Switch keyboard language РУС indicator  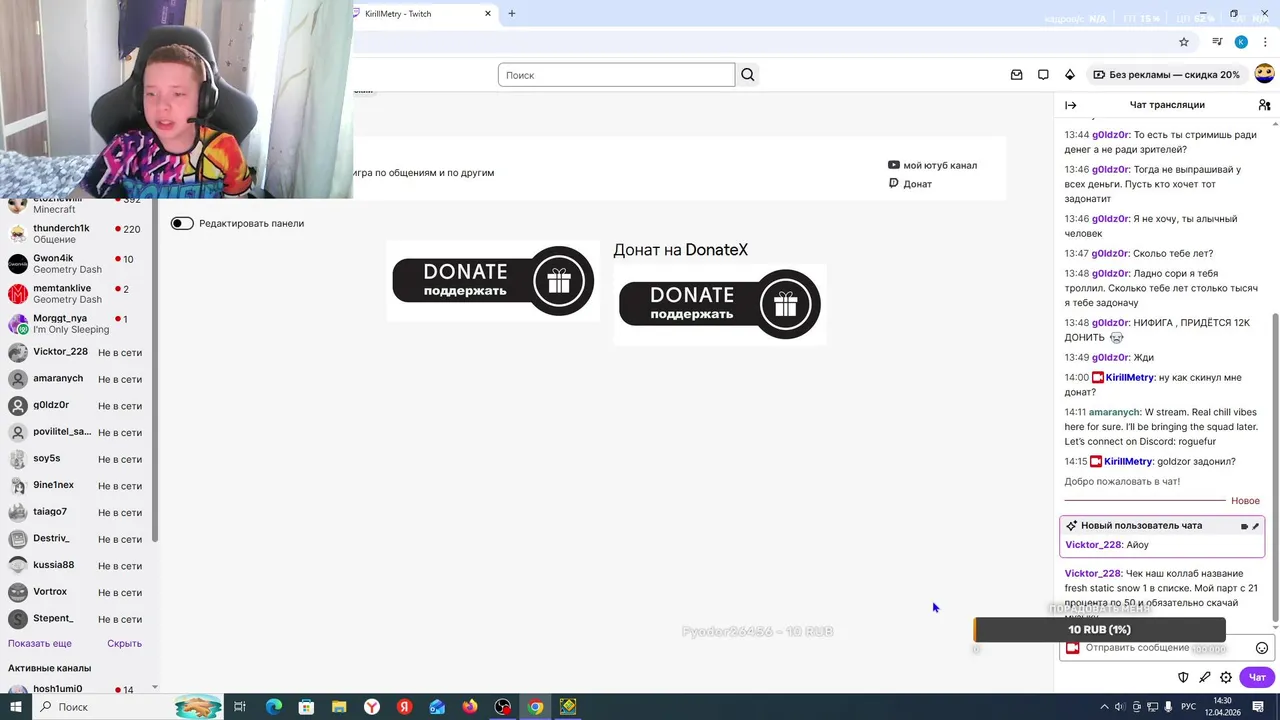pyautogui.click(x=1190, y=707)
